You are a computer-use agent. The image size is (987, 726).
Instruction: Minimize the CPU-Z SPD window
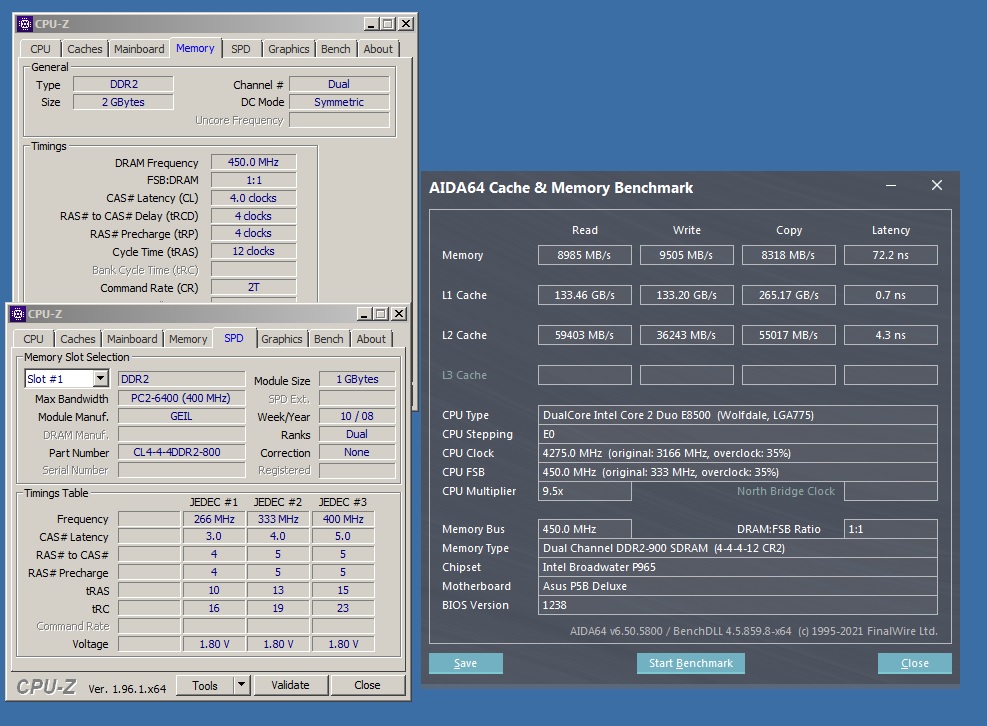pyautogui.click(x=364, y=314)
